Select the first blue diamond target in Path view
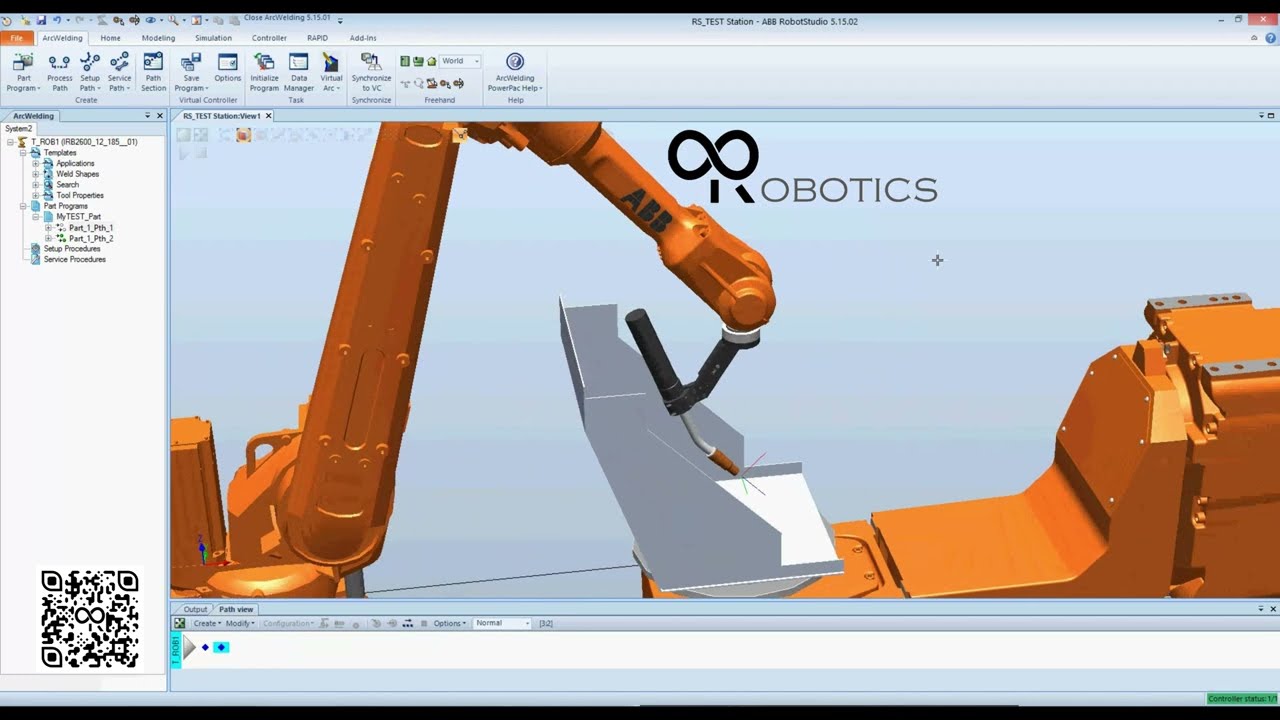The height and width of the screenshot is (720, 1280). click(x=205, y=647)
